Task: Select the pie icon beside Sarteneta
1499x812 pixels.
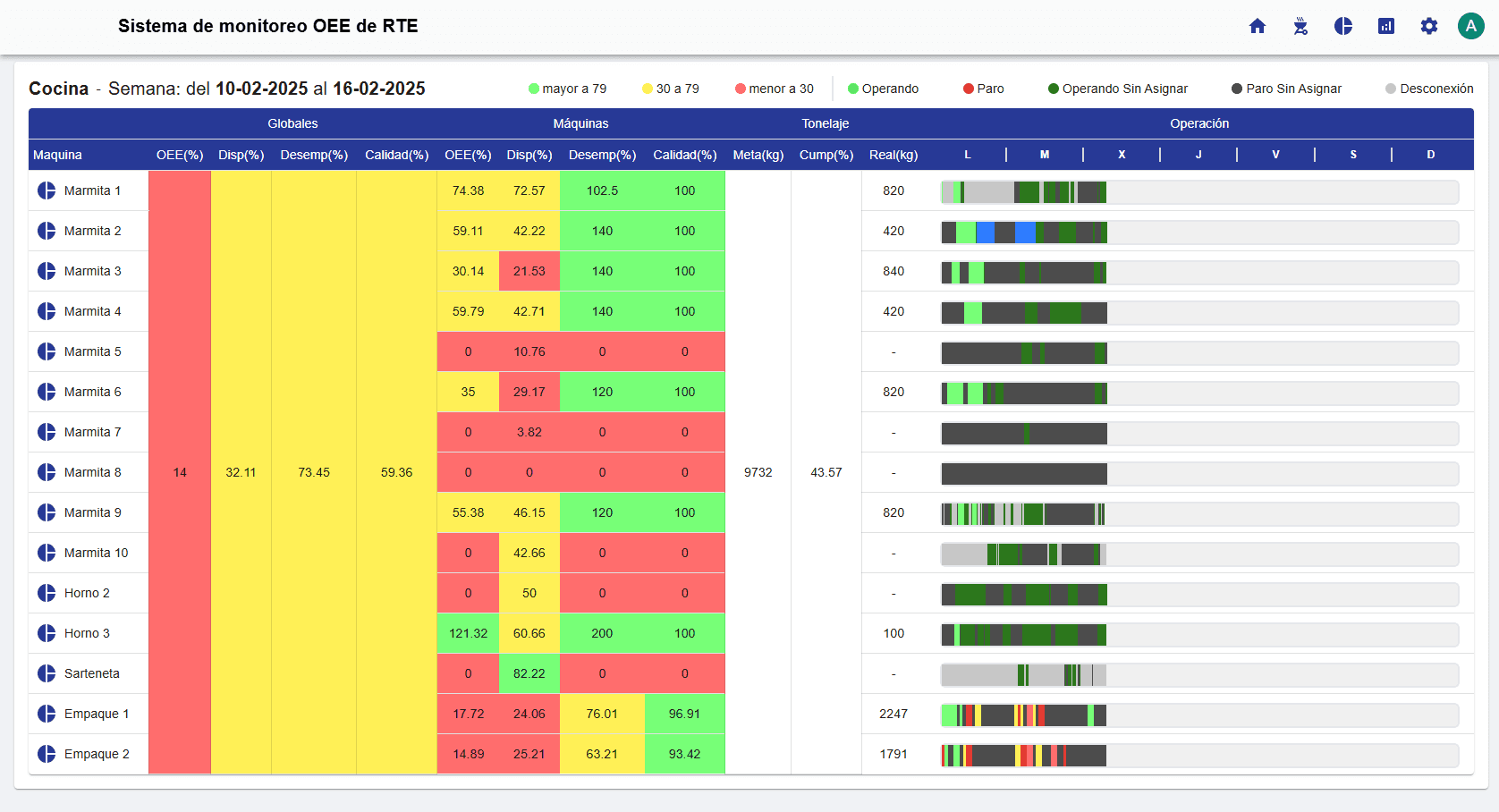Action: [x=47, y=673]
